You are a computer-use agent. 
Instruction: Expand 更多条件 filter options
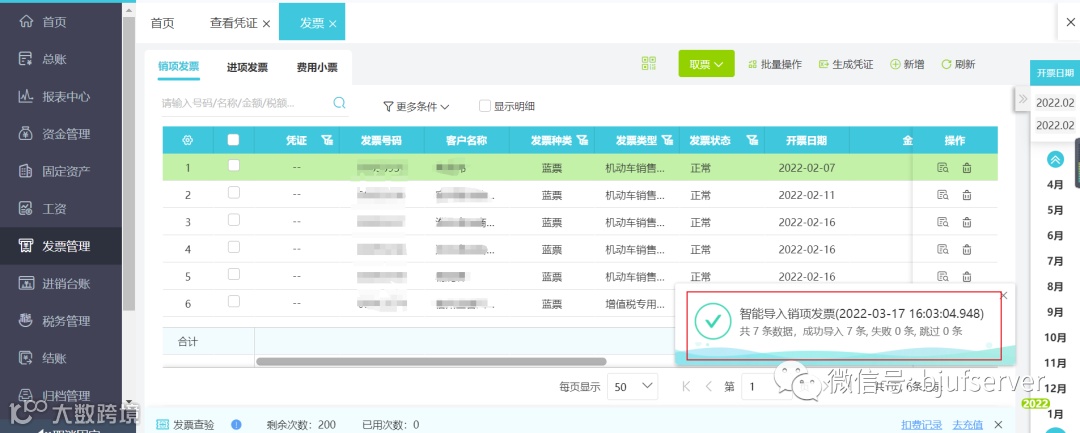[x=417, y=107]
